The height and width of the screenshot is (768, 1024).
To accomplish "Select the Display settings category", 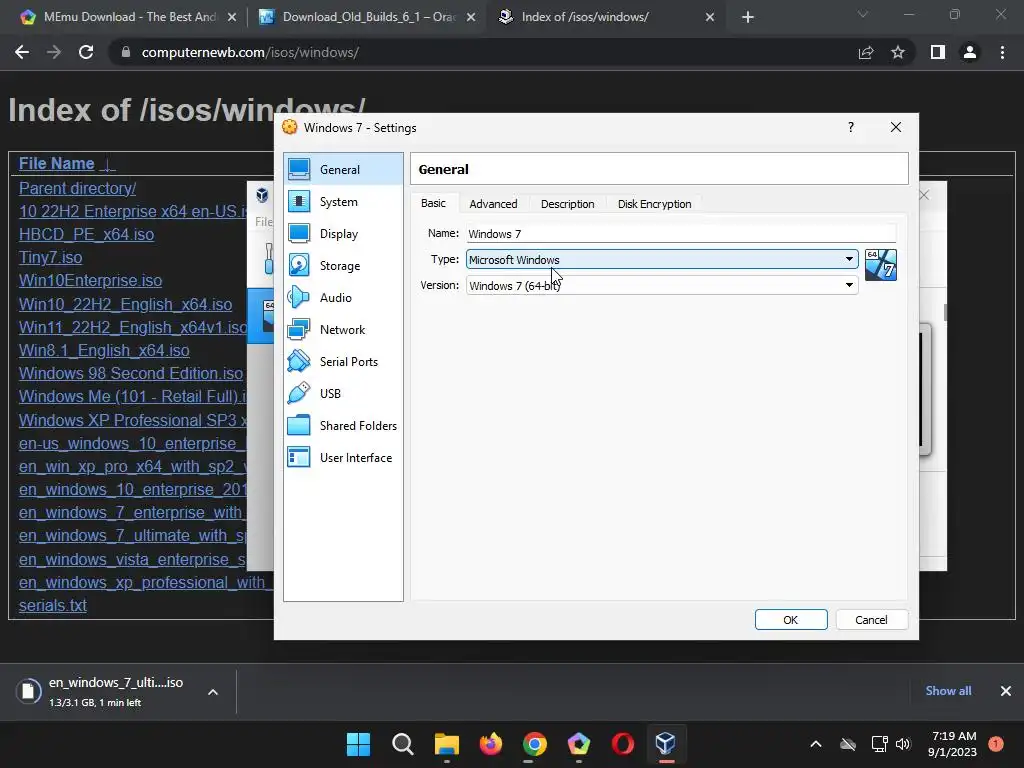I will (x=343, y=234).
